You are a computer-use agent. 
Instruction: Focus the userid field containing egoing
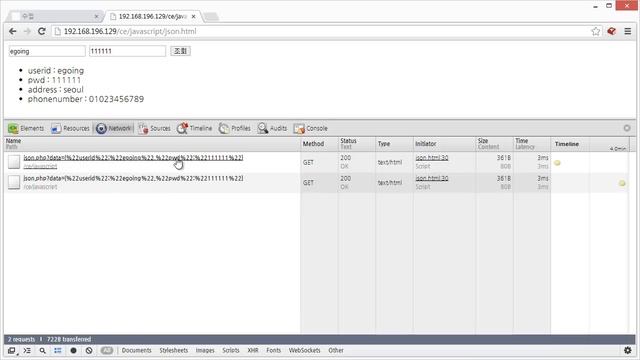pyautogui.click(x=47, y=51)
